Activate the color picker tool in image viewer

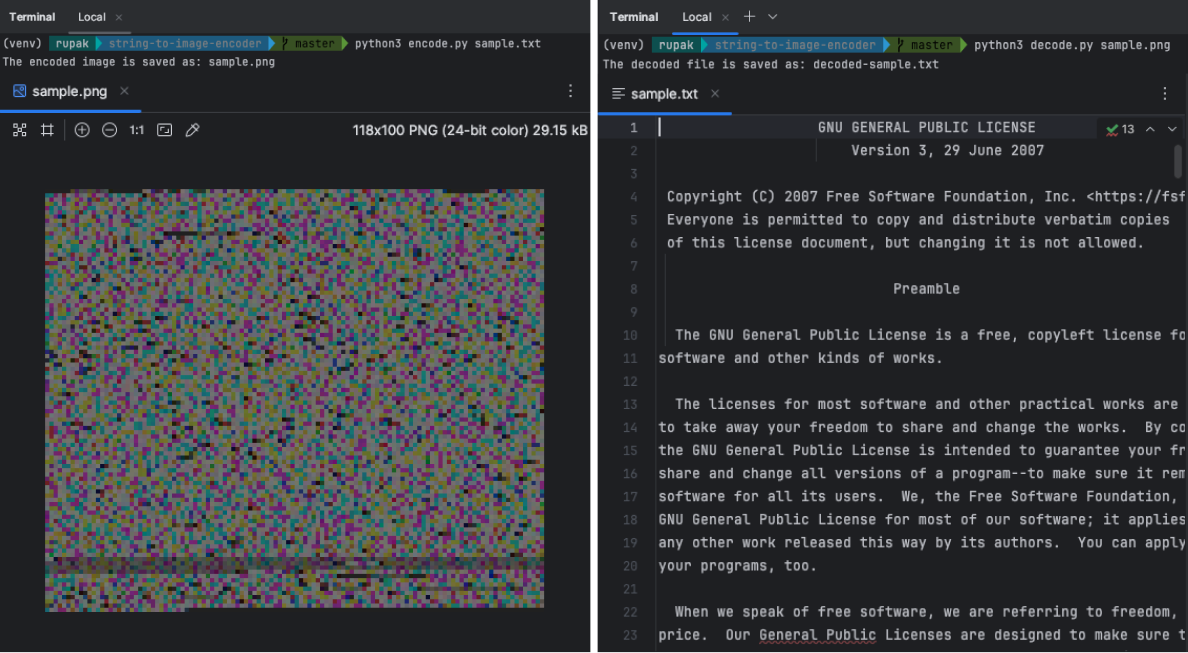click(x=192, y=129)
